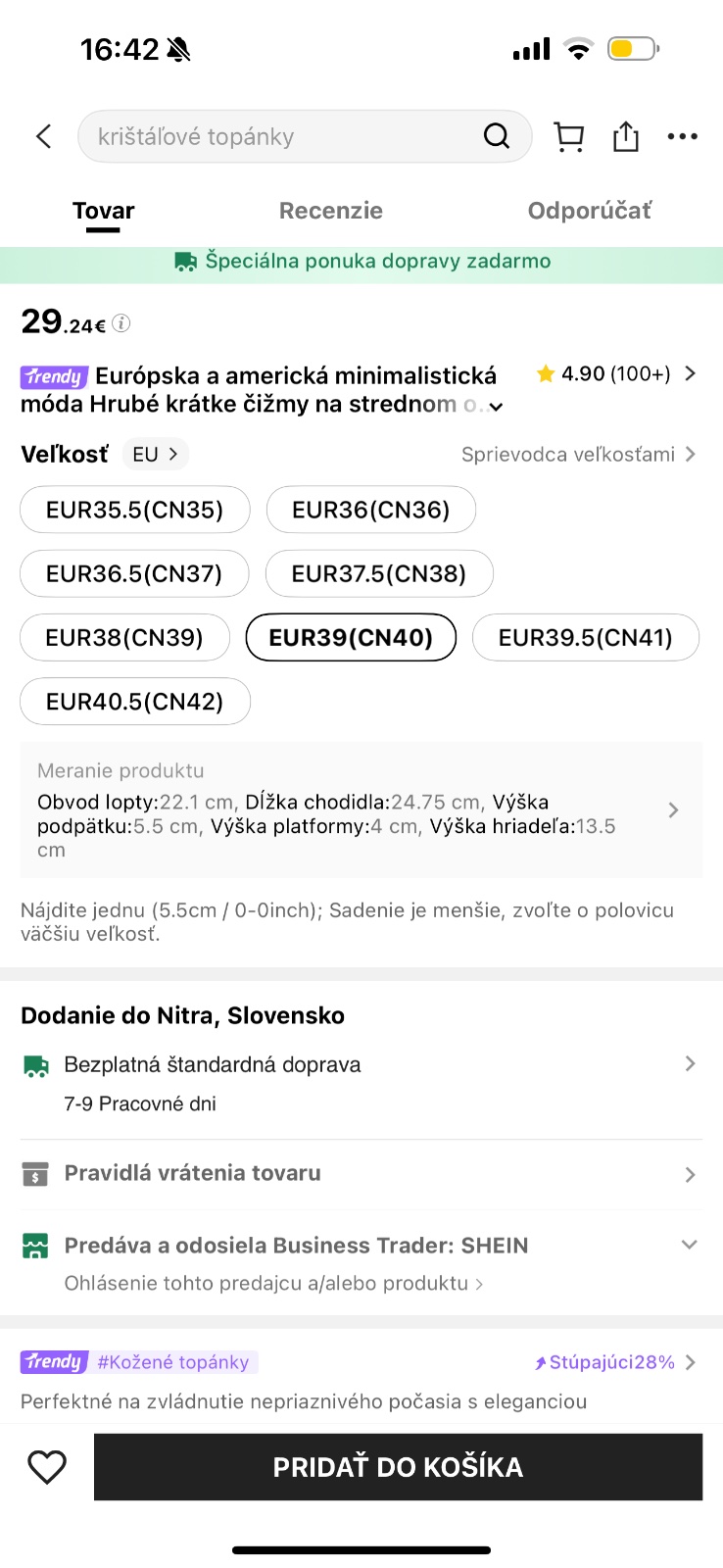Select size EUR37.5(CN38)

click(379, 573)
